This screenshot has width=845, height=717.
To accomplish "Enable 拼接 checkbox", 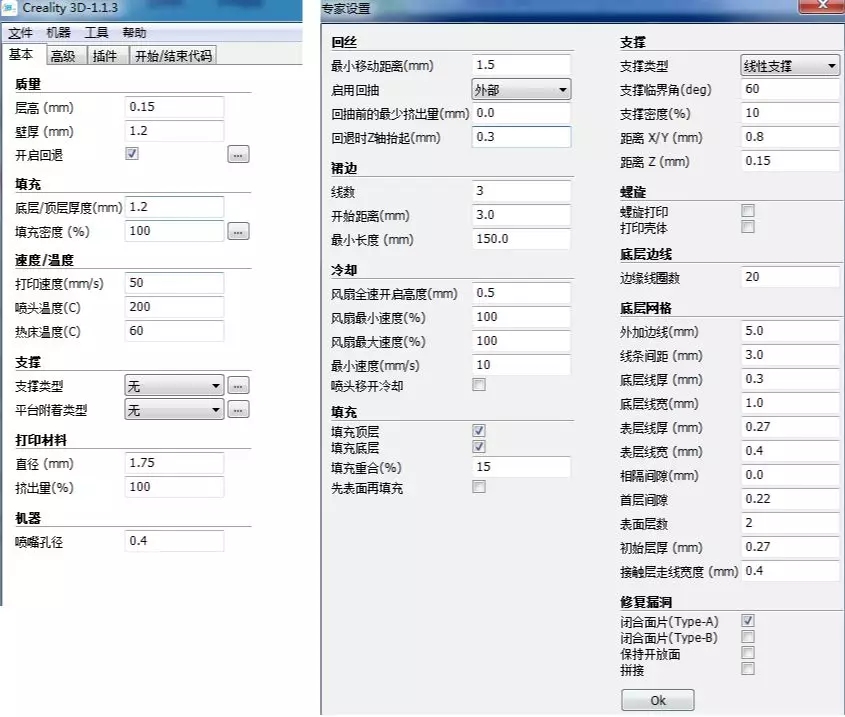I will point(748,669).
